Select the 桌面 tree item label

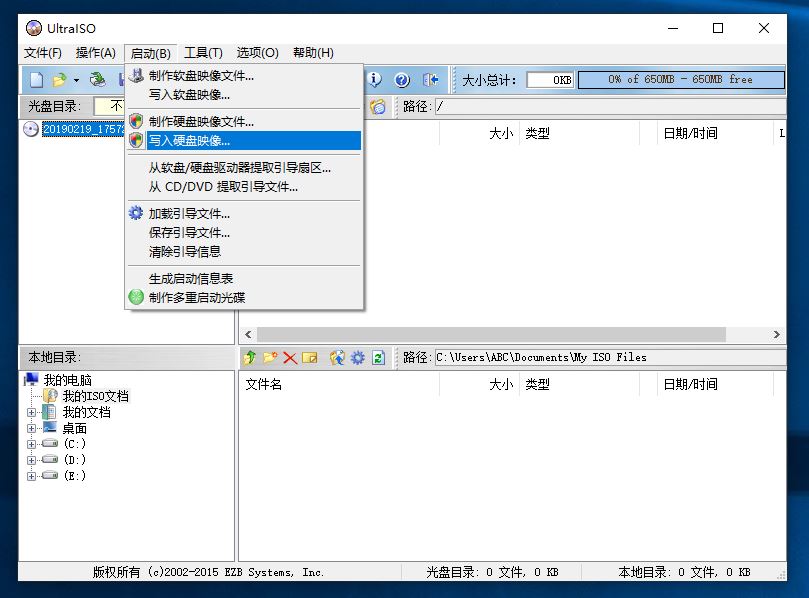pyautogui.click(x=75, y=428)
